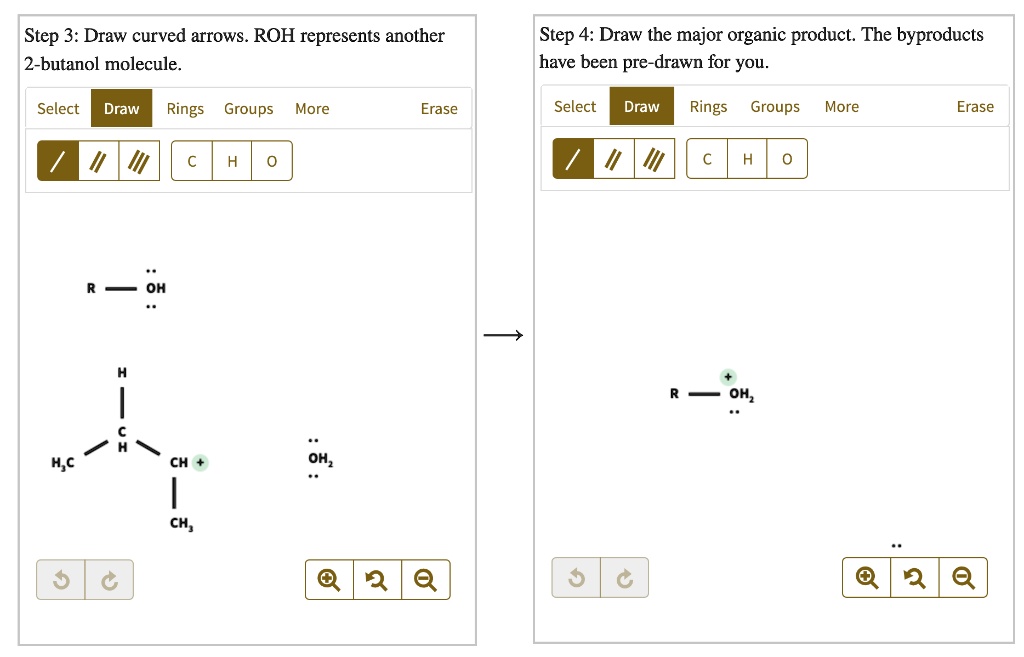The image size is (1024, 657).
Task: Toggle the Hydrogen atom tool in Step 4
Action: (x=746, y=158)
